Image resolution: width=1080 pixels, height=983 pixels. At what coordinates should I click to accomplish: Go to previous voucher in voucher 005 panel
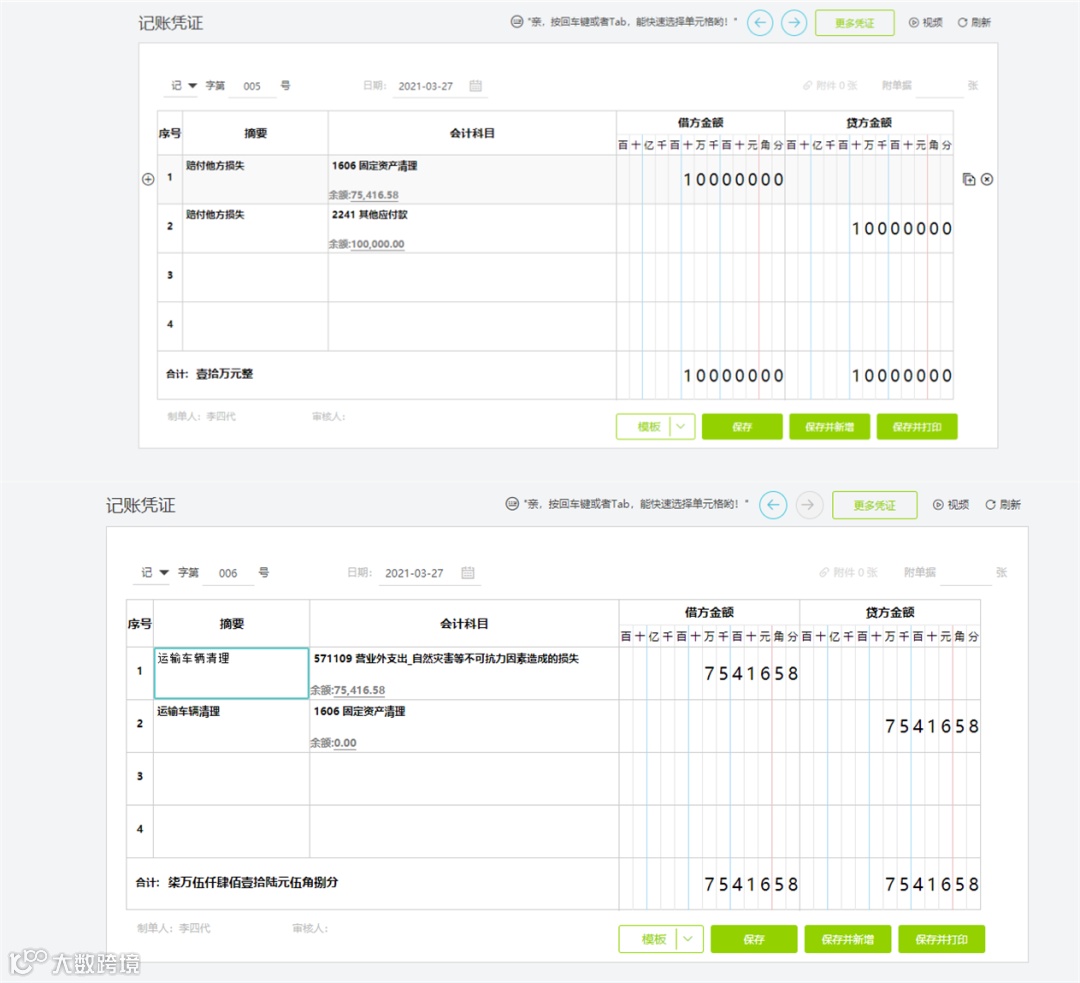tap(760, 23)
